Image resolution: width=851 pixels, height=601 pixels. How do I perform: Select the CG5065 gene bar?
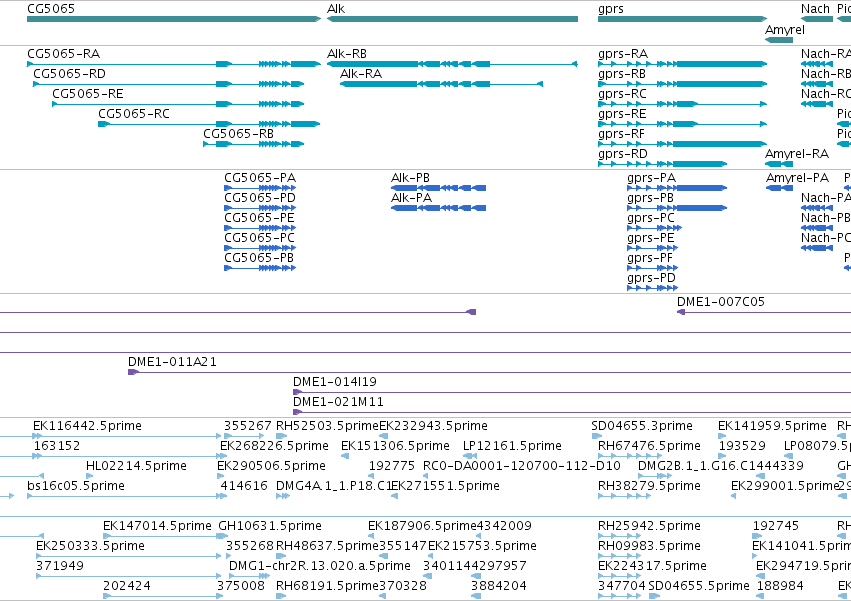pyautogui.click(x=174, y=19)
